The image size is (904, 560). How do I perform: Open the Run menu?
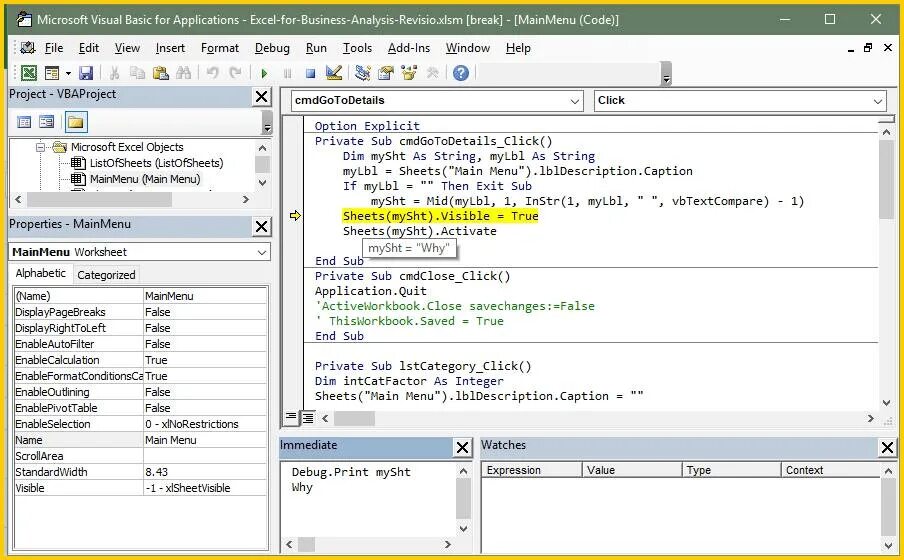[x=316, y=48]
